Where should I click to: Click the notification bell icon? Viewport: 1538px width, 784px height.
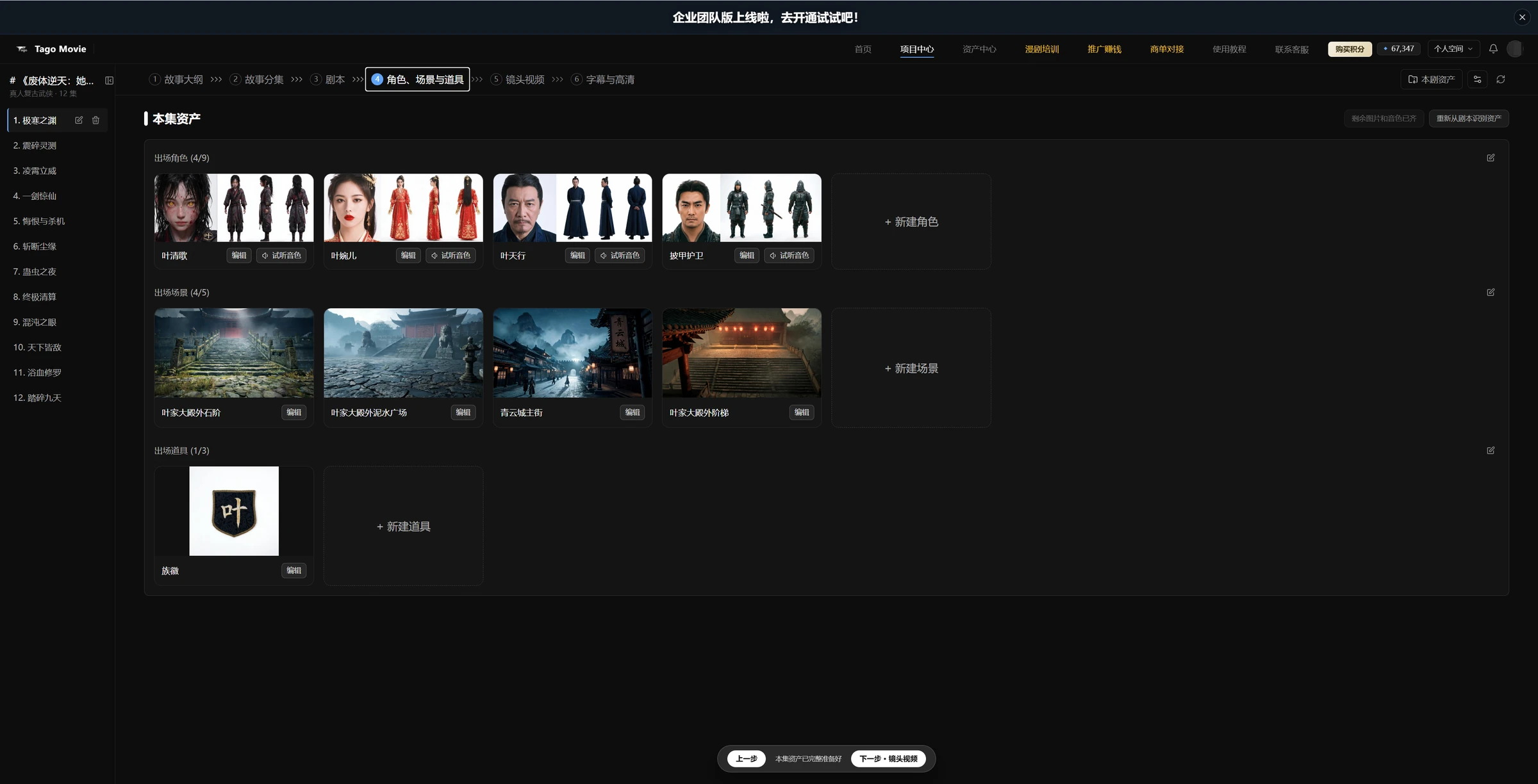point(1493,49)
